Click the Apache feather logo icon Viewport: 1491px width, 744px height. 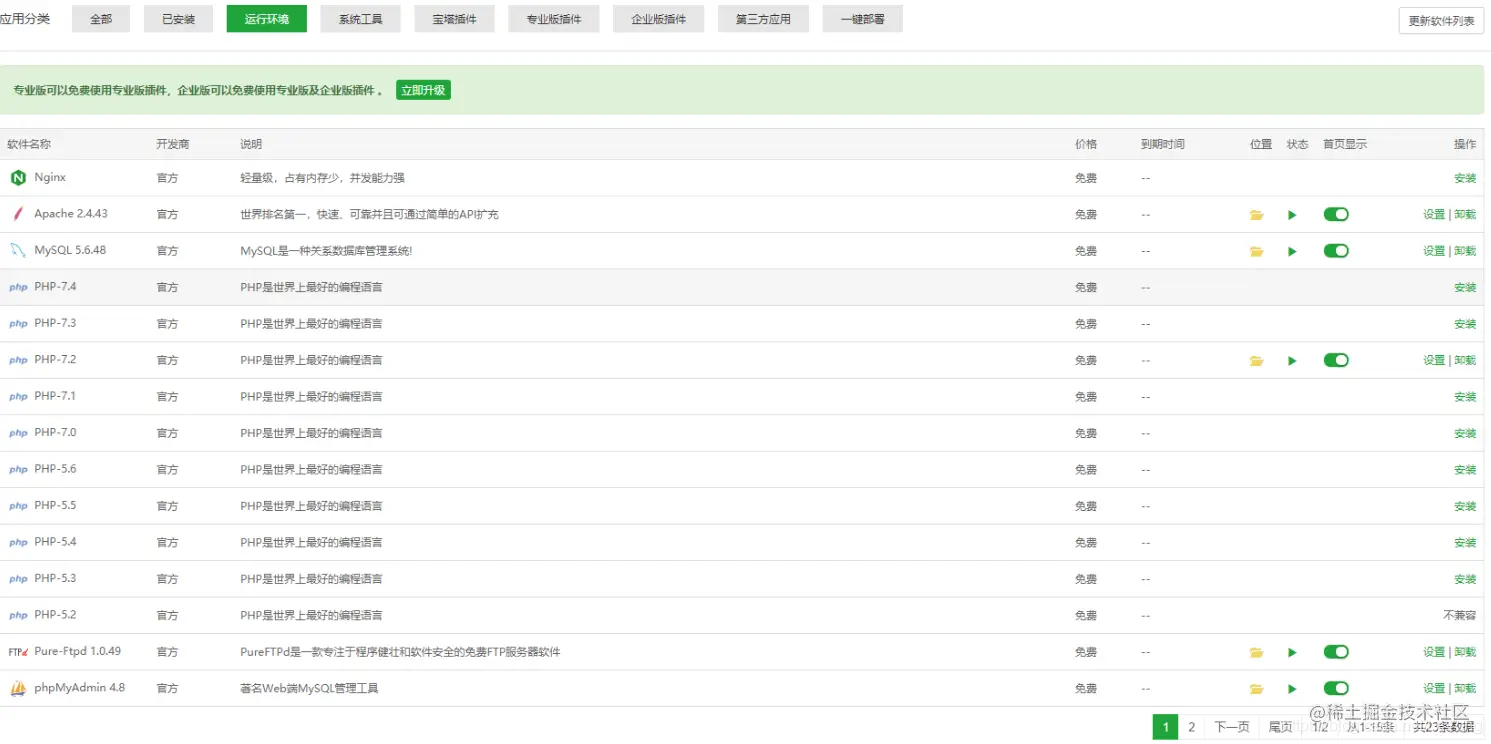[x=18, y=214]
